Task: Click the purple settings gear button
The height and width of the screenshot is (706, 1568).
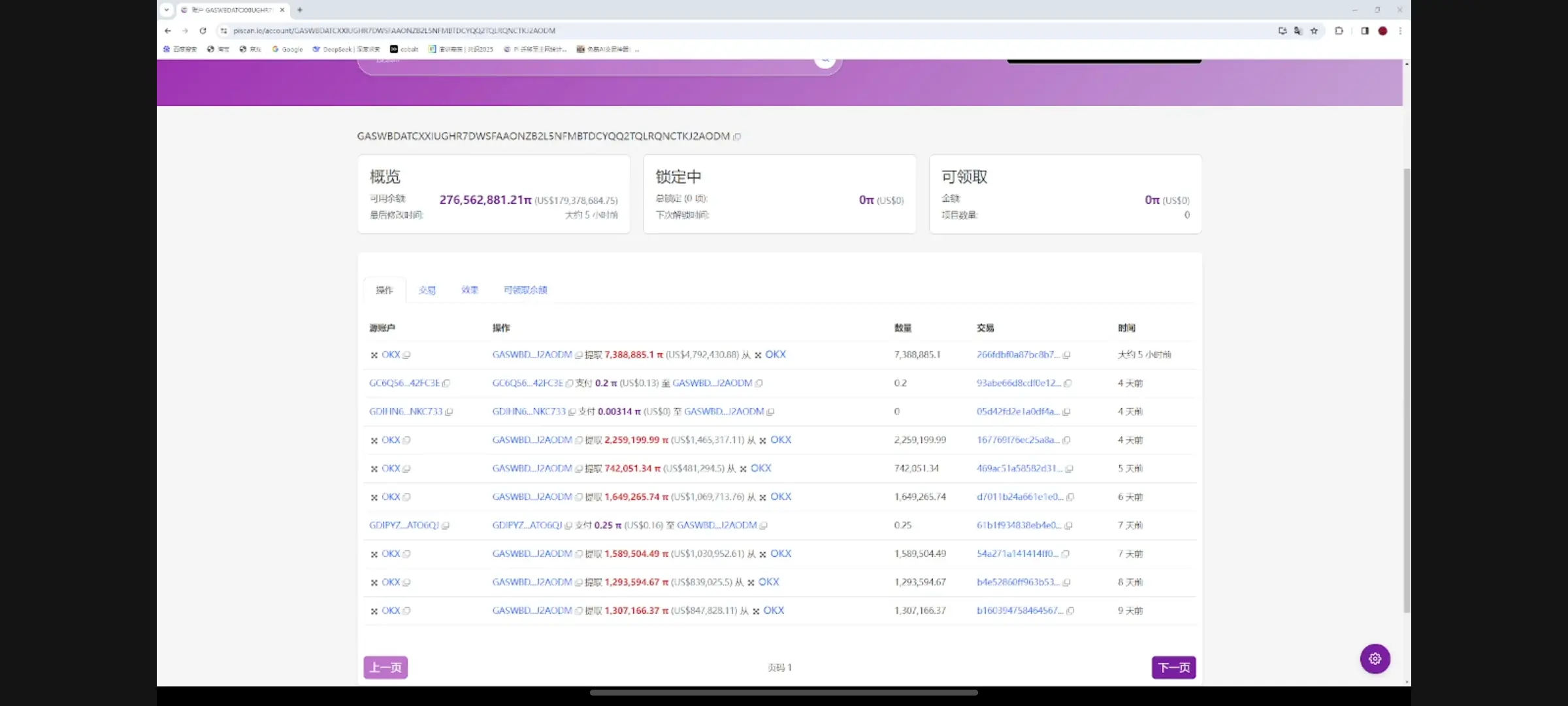Action: [1375, 658]
